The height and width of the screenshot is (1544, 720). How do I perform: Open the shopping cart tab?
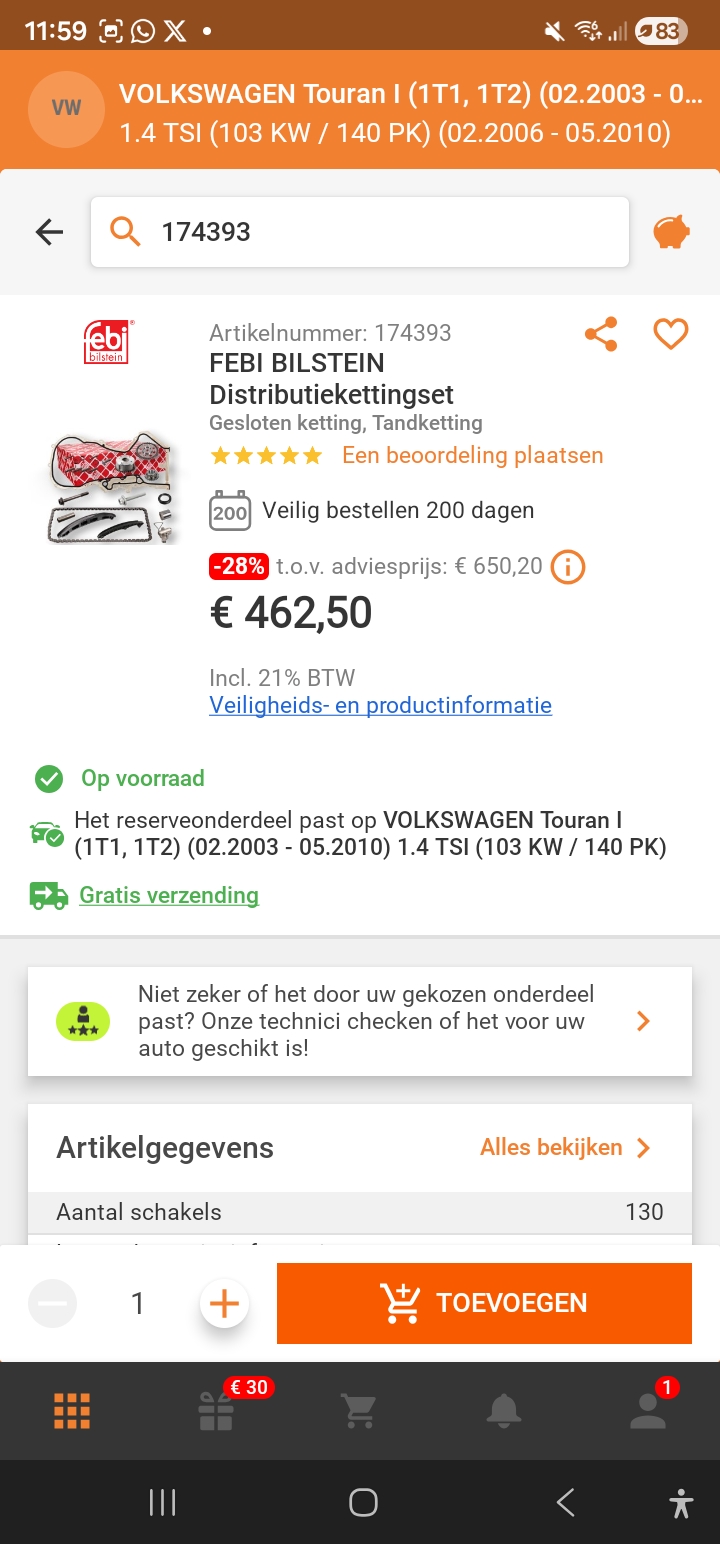pyautogui.click(x=359, y=1410)
